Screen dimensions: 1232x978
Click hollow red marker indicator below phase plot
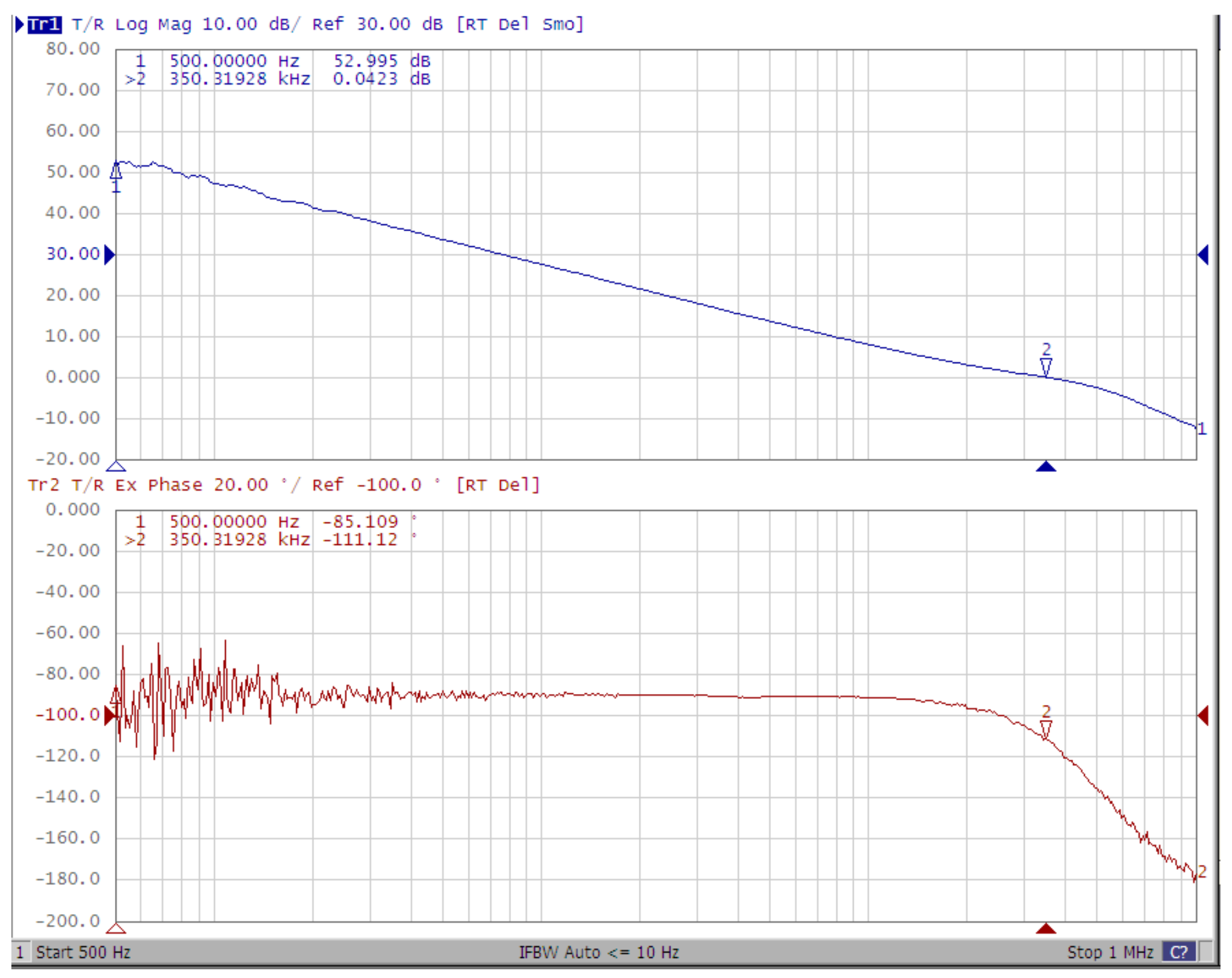click(116, 928)
